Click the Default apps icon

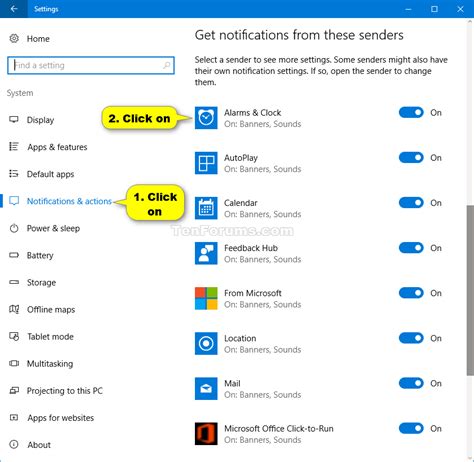click(x=14, y=173)
